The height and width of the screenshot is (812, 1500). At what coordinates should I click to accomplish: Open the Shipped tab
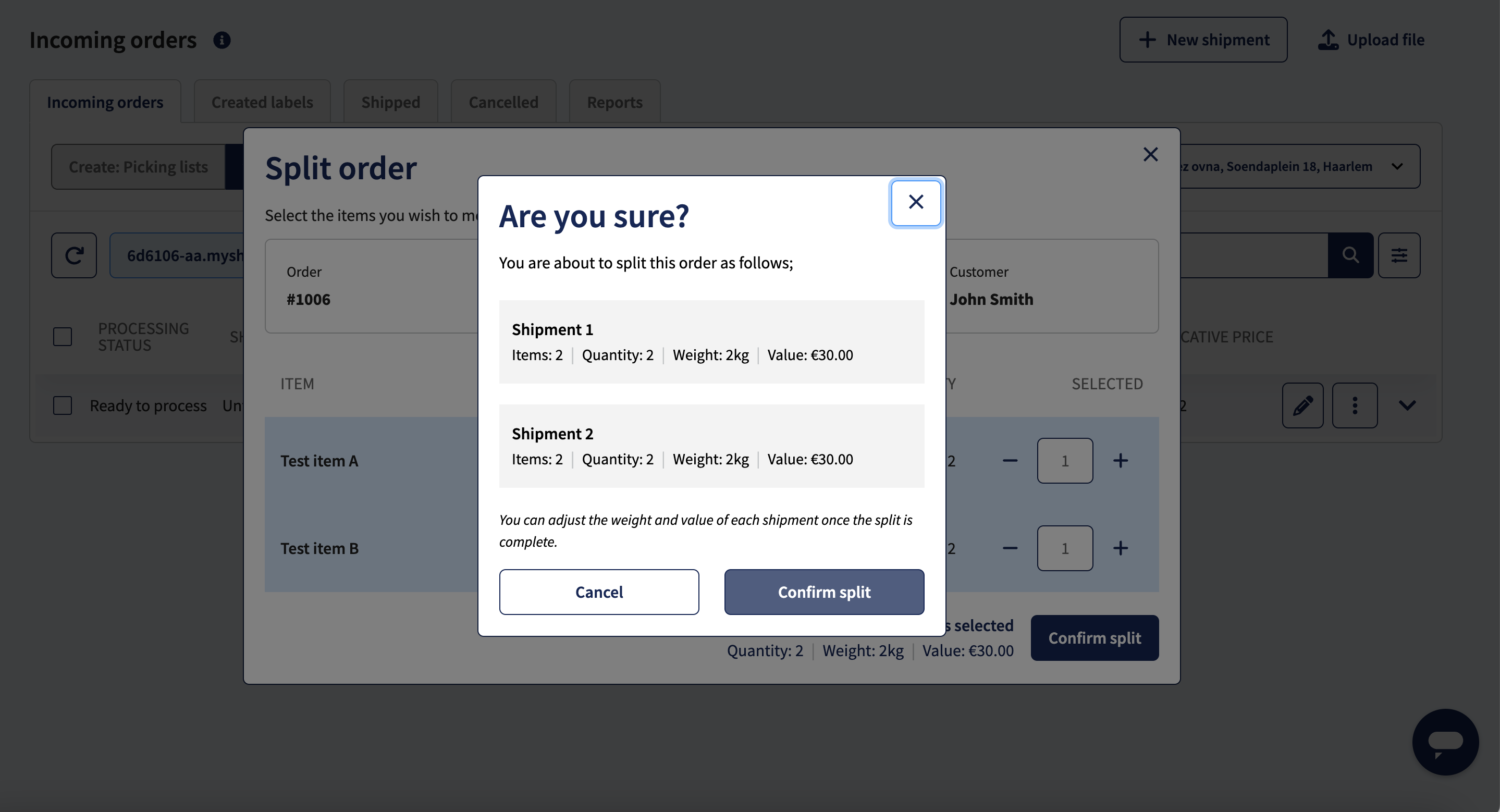(x=390, y=102)
